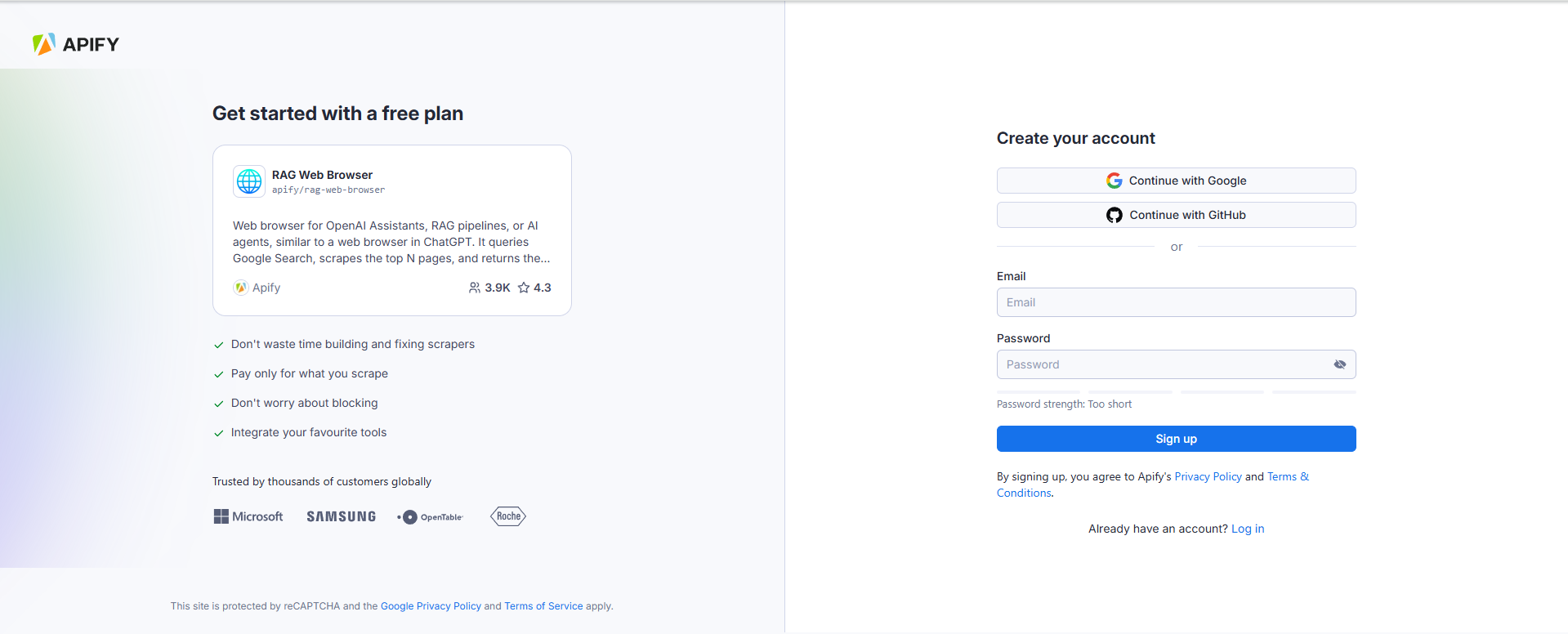Click the Samsung logo
The height and width of the screenshot is (634, 1568).
pos(341,516)
